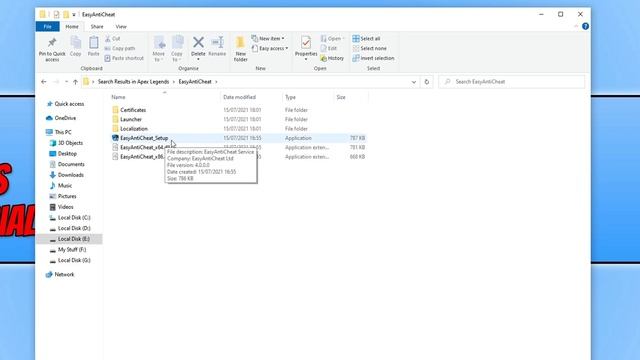Viewport: 640px width, 360px height.
Task: Click the Search EasyAntiCheat box
Action: (x=512, y=82)
